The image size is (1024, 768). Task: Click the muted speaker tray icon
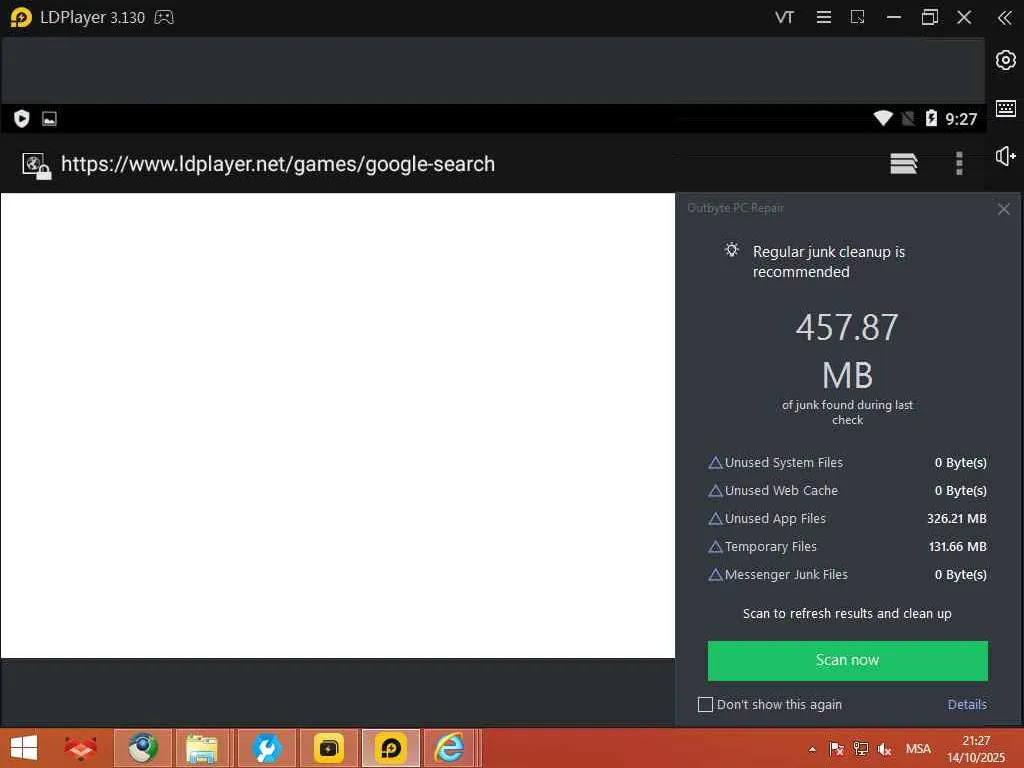tap(885, 749)
